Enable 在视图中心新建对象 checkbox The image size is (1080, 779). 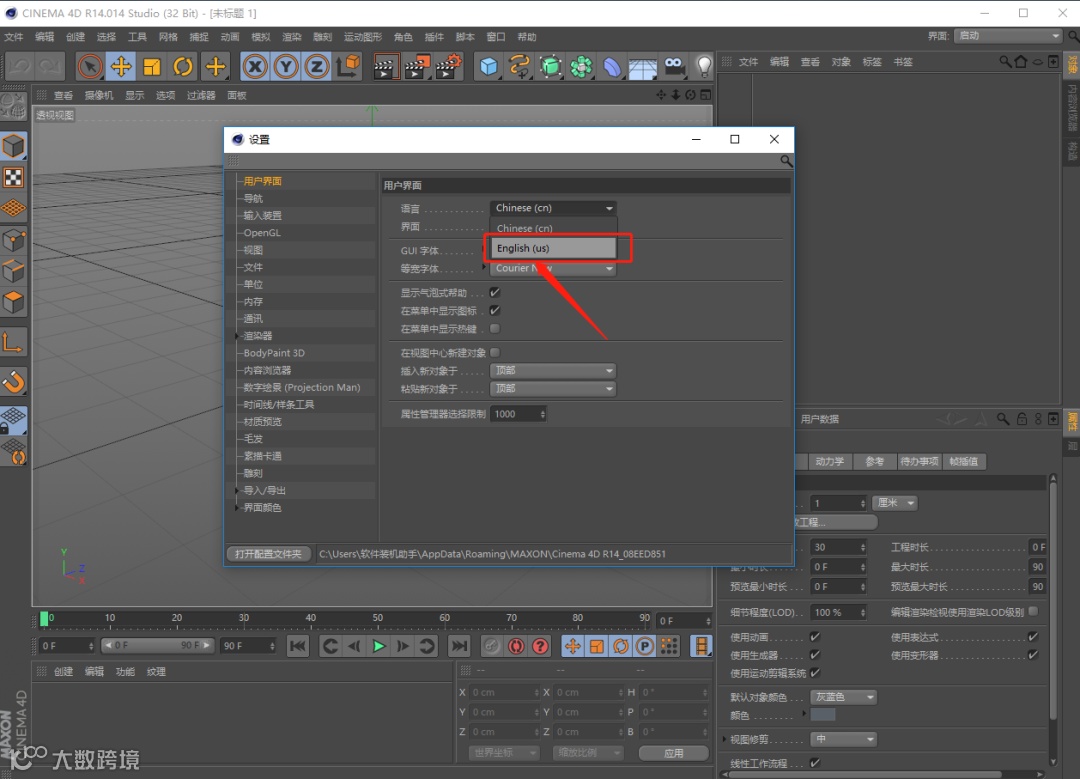click(x=495, y=353)
